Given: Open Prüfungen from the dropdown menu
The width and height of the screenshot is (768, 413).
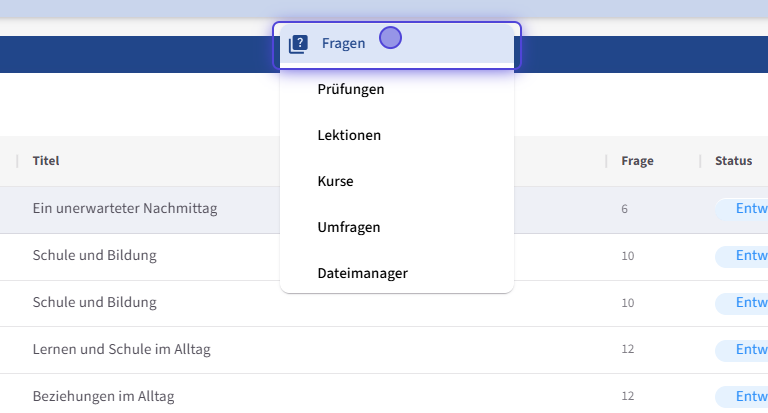Looking at the screenshot, I should pyautogui.click(x=350, y=89).
